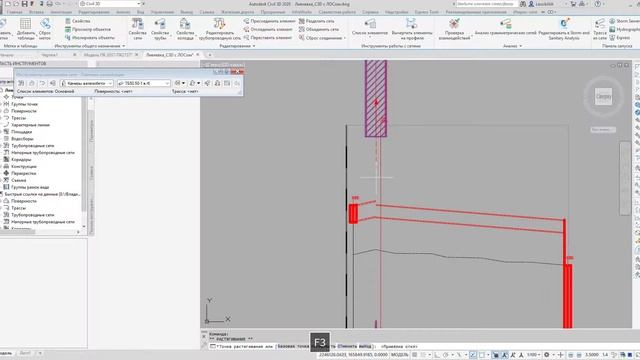Launch Express from launch panel
The width and height of the screenshot is (640, 360).
[620, 38]
